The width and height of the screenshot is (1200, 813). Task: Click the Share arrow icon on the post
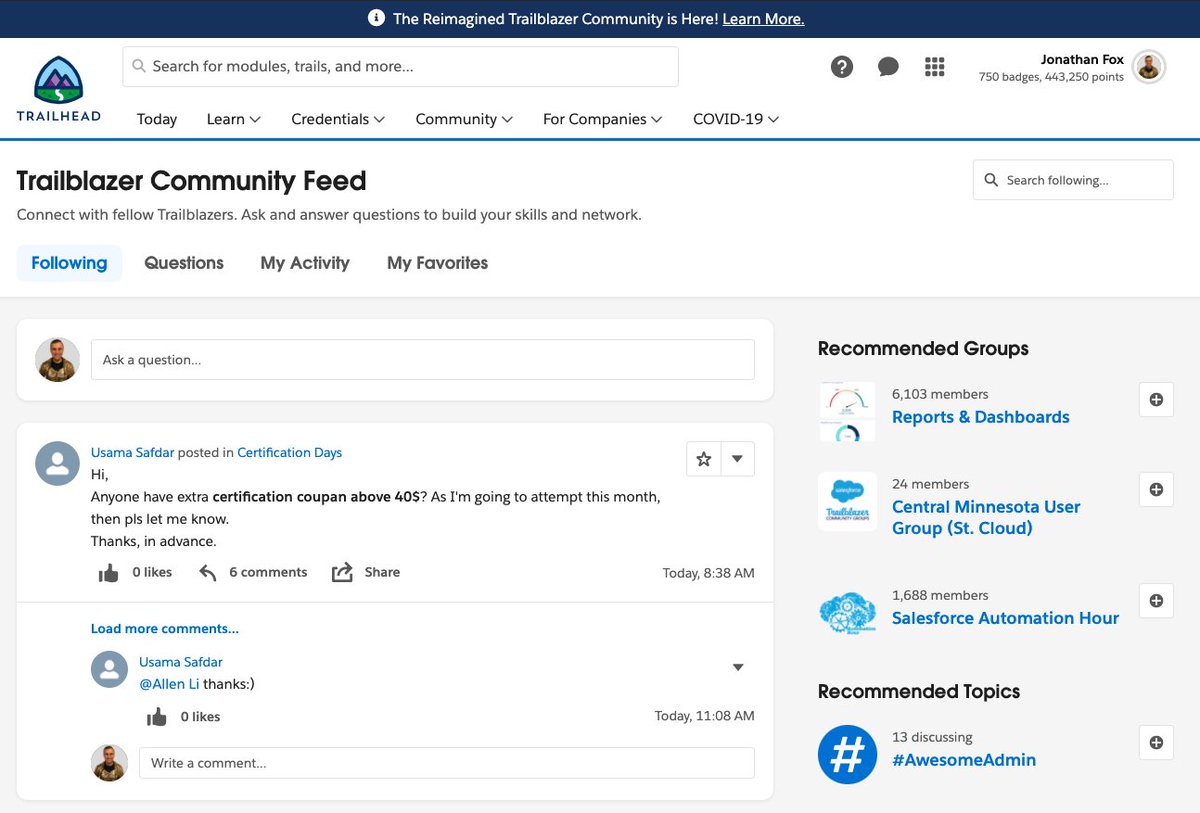point(342,572)
